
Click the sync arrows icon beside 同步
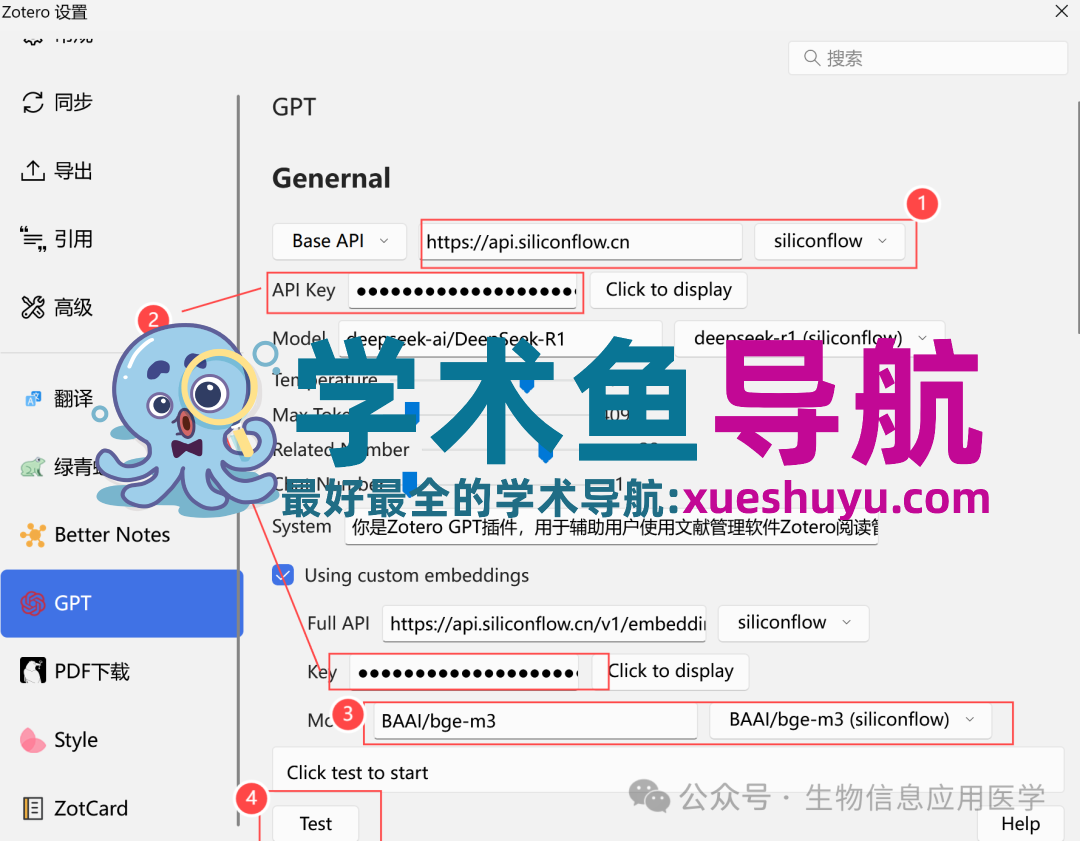tap(32, 103)
